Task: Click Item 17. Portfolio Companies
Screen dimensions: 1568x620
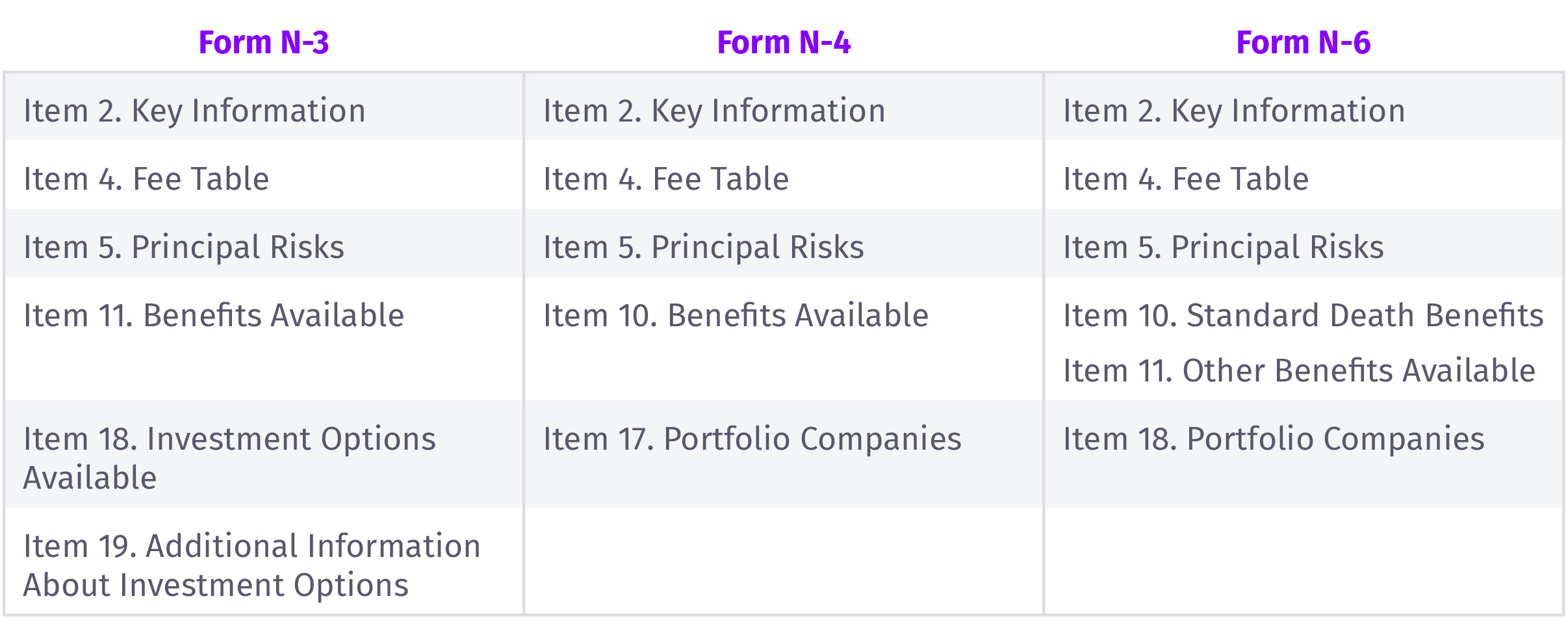Action: click(752, 439)
